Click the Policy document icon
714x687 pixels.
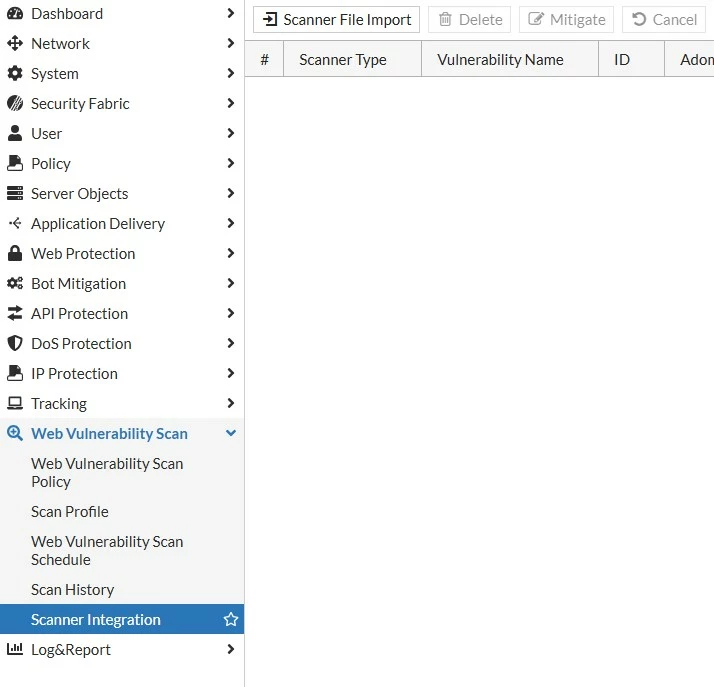[15, 163]
